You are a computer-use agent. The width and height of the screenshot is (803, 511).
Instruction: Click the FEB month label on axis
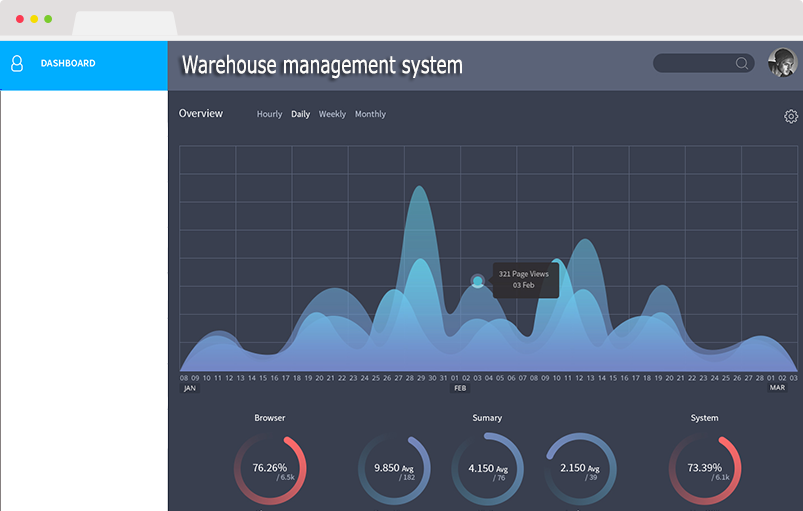460,388
